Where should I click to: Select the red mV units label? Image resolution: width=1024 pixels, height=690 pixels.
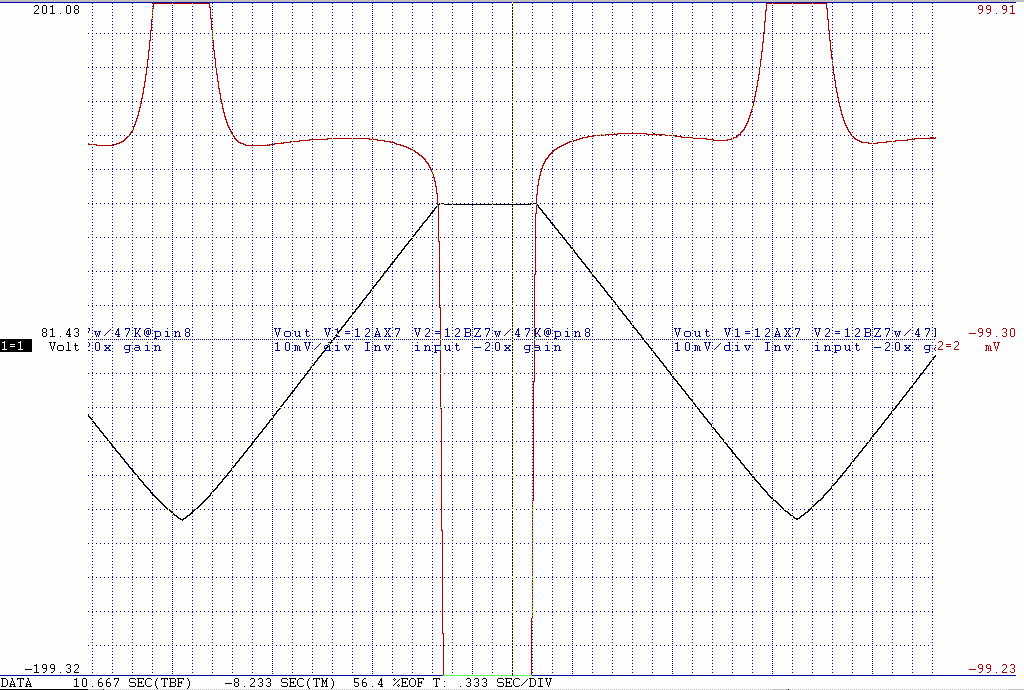pyautogui.click(x=991, y=347)
